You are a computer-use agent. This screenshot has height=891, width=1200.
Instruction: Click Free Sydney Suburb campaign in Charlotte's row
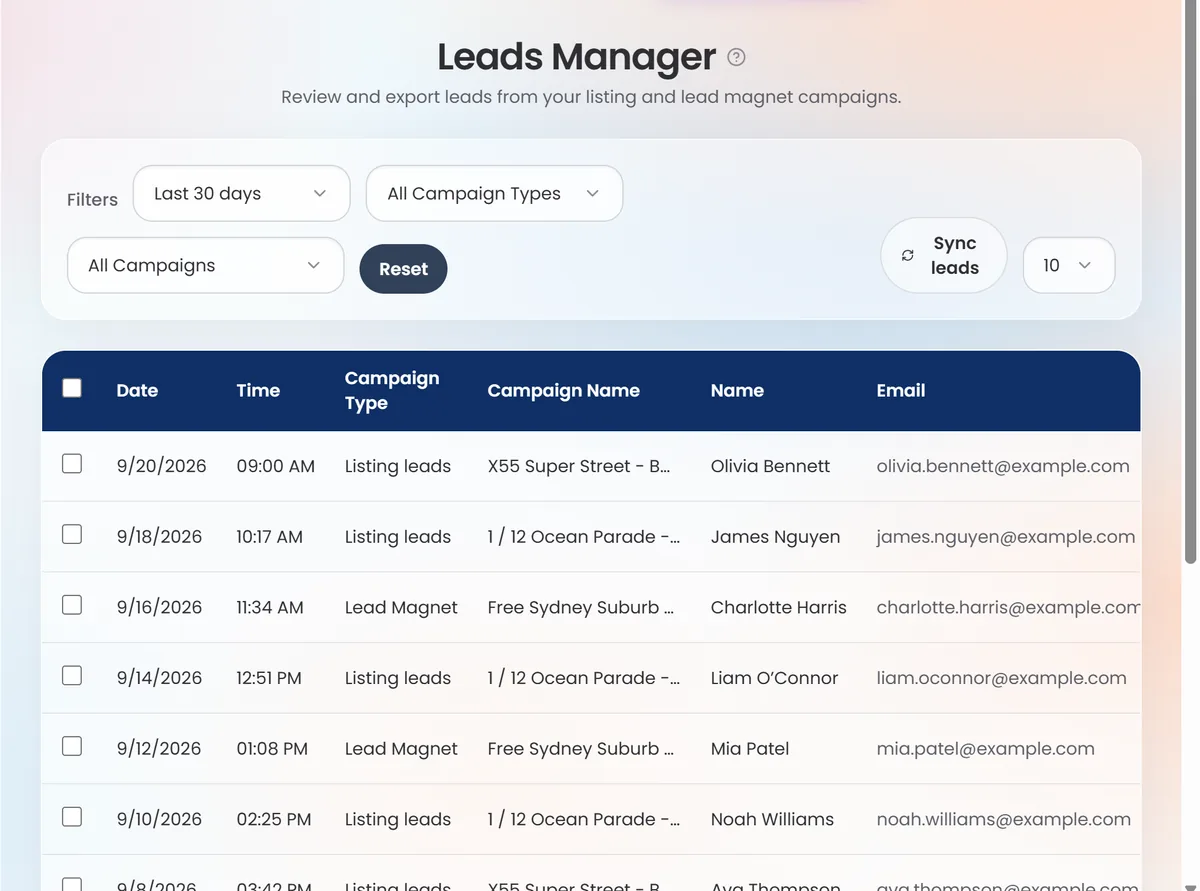[x=581, y=607]
